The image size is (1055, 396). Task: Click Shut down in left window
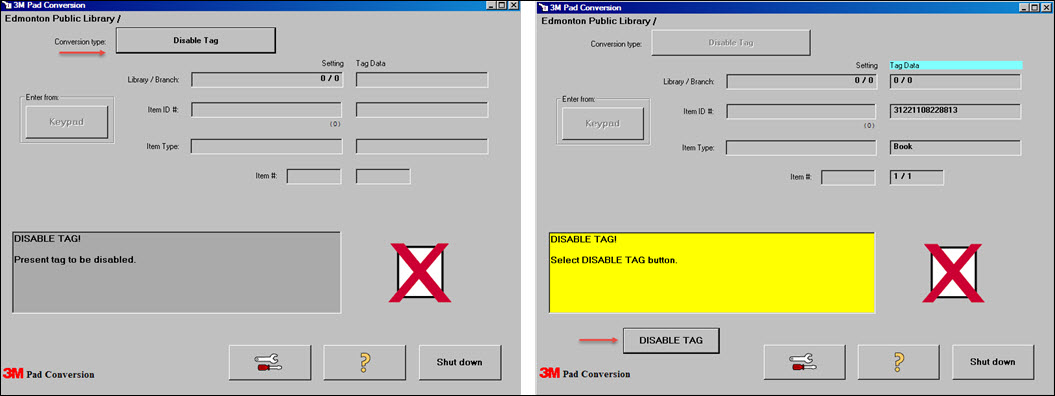point(460,362)
